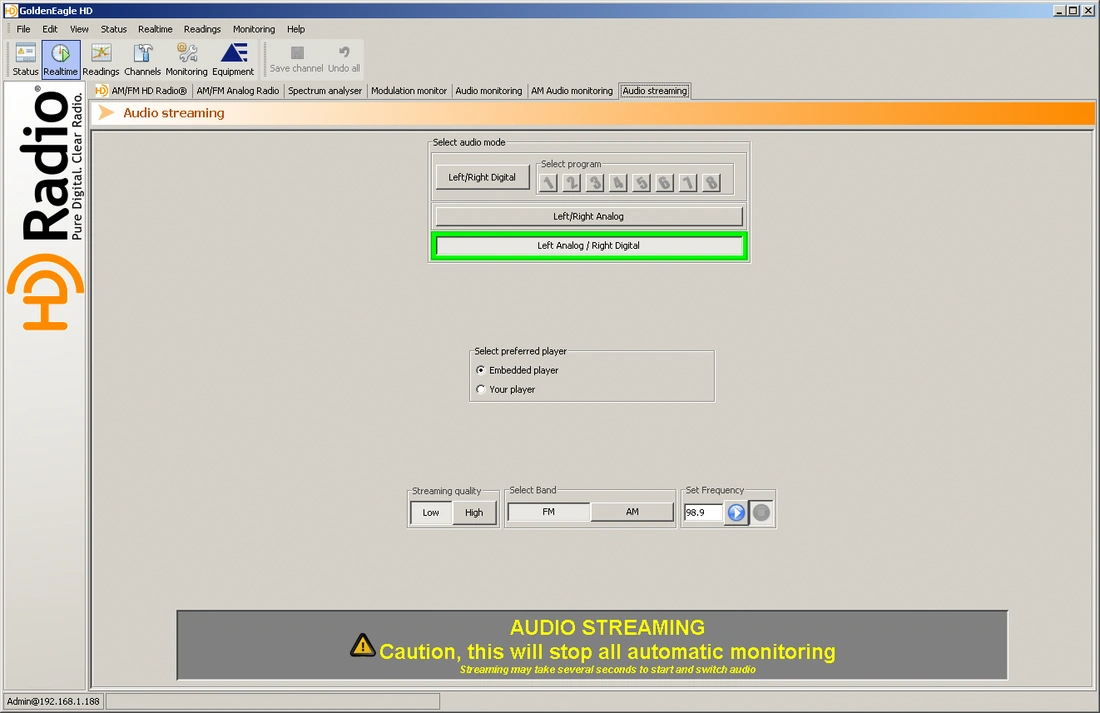Switch to the Modulation monitor tab

coord(409,91)
